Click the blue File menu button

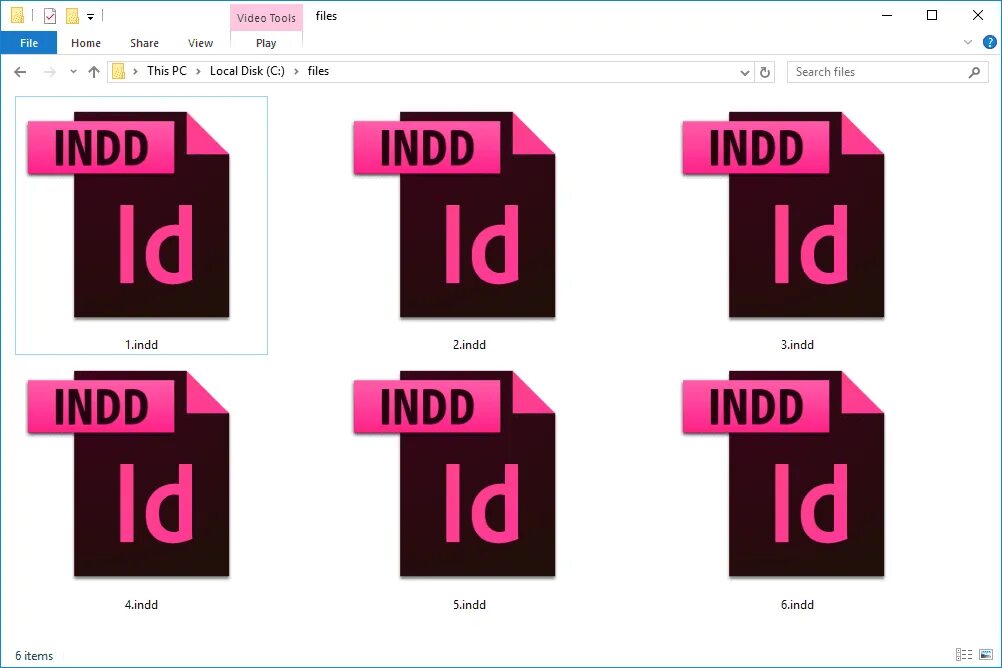pos(29,43)
